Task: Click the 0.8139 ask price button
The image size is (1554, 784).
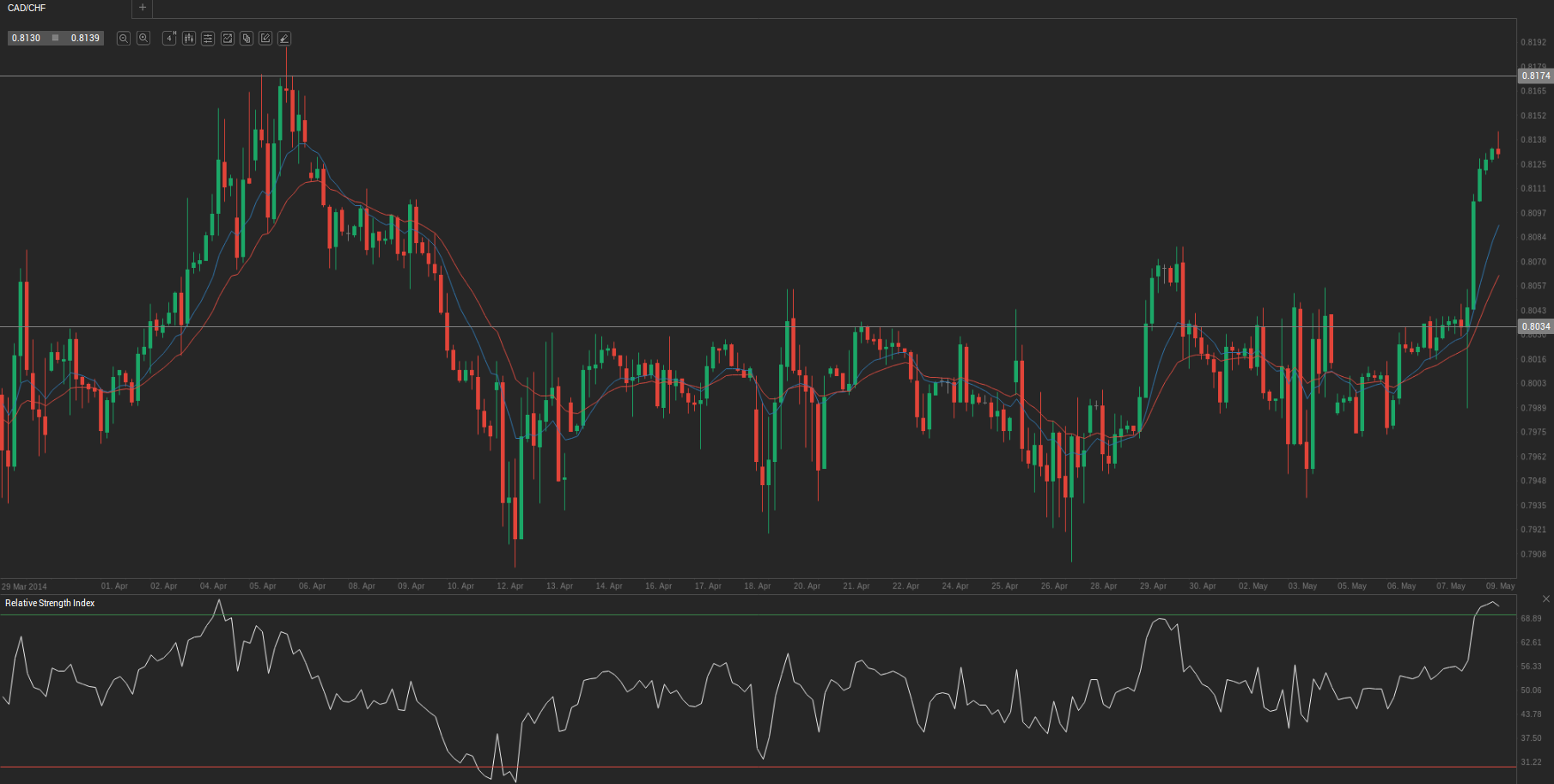Action: pyautogui.click(x=85, y=39)
